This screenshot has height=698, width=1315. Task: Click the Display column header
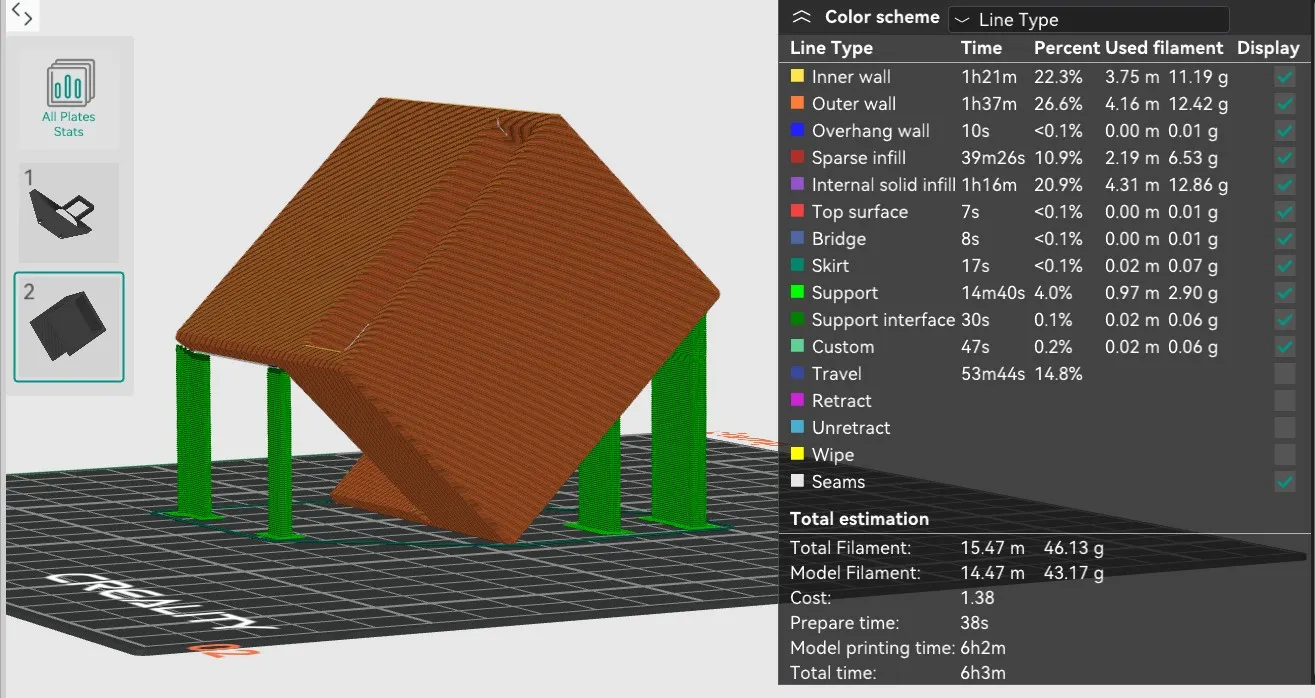click(x=1268, y=48)
